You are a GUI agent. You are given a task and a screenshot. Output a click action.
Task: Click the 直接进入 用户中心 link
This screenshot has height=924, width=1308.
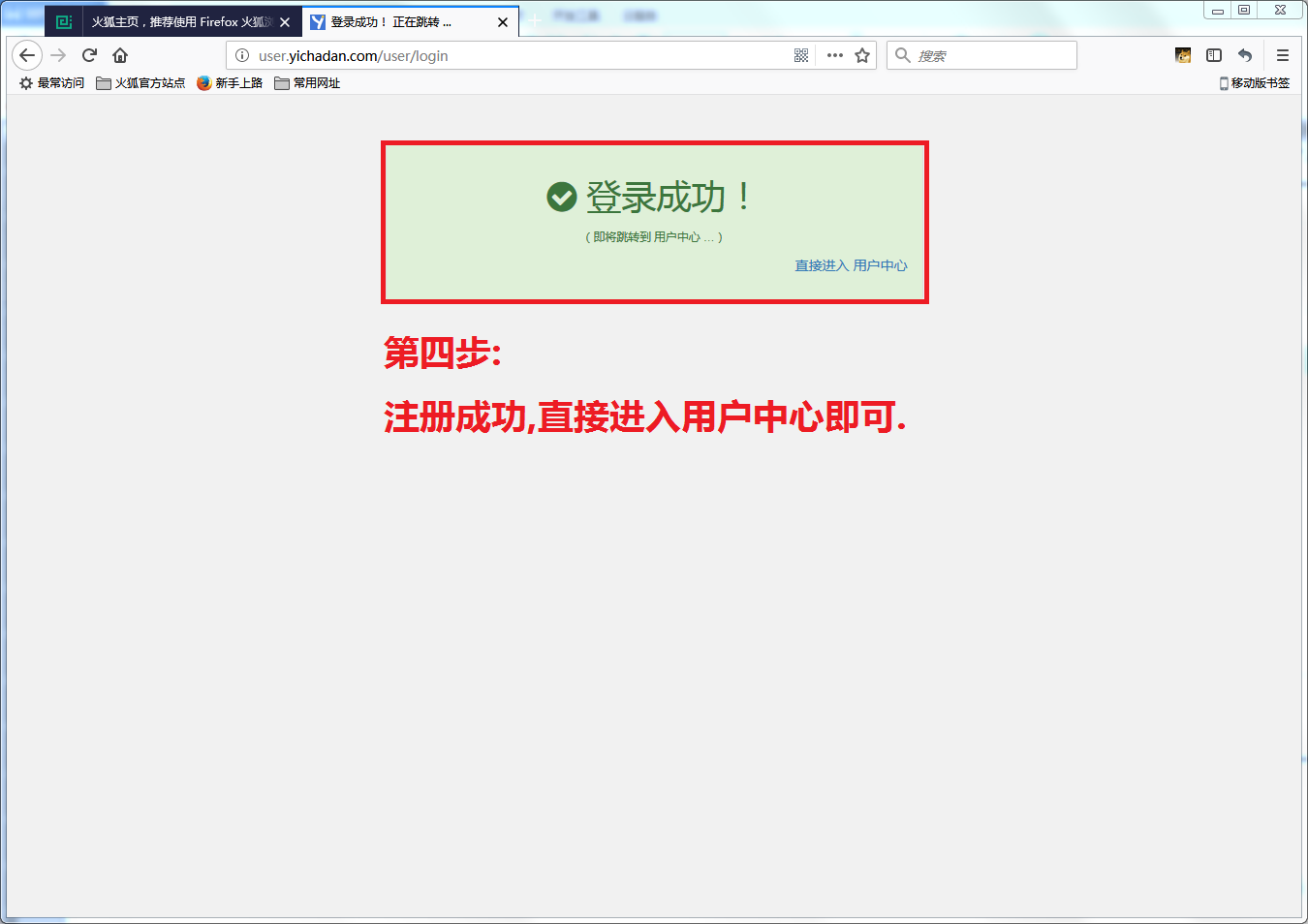tap(851, 265)
